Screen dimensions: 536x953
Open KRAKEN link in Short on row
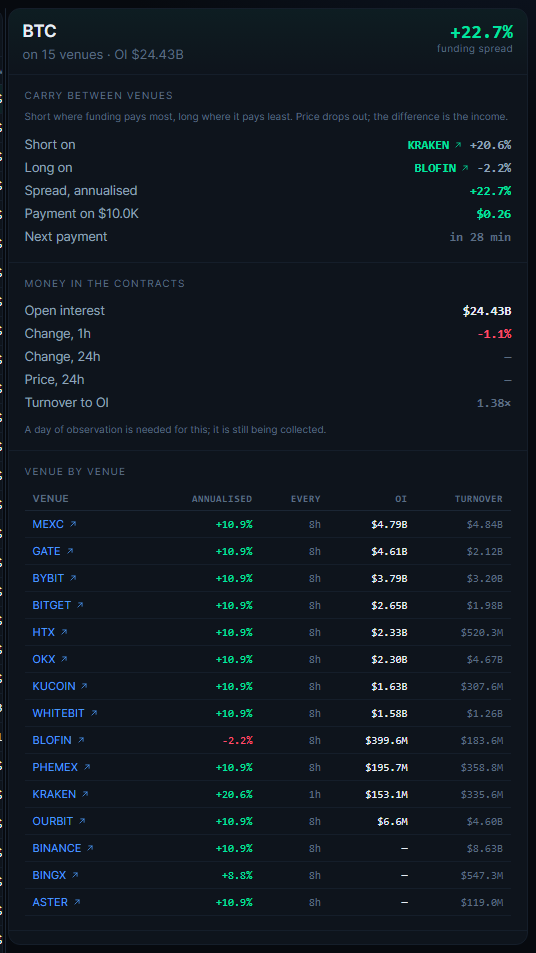(435, 145)
